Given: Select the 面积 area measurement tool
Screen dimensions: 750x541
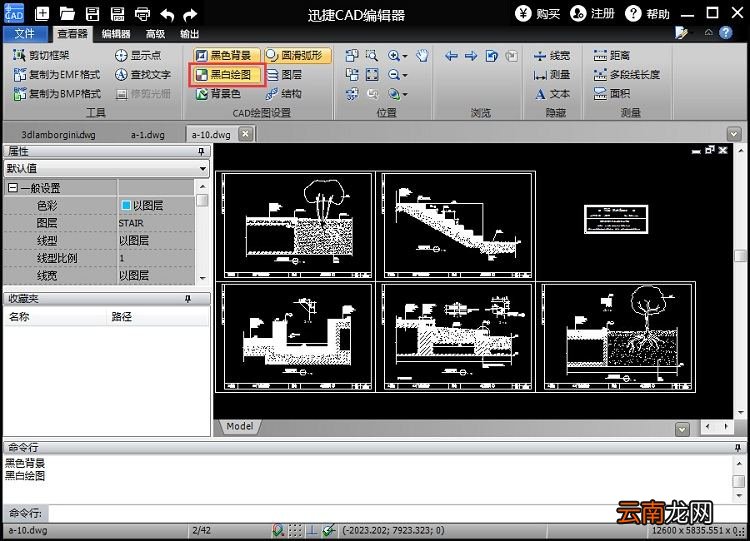Looking at the screenshot, I should (x=612, y=93).
